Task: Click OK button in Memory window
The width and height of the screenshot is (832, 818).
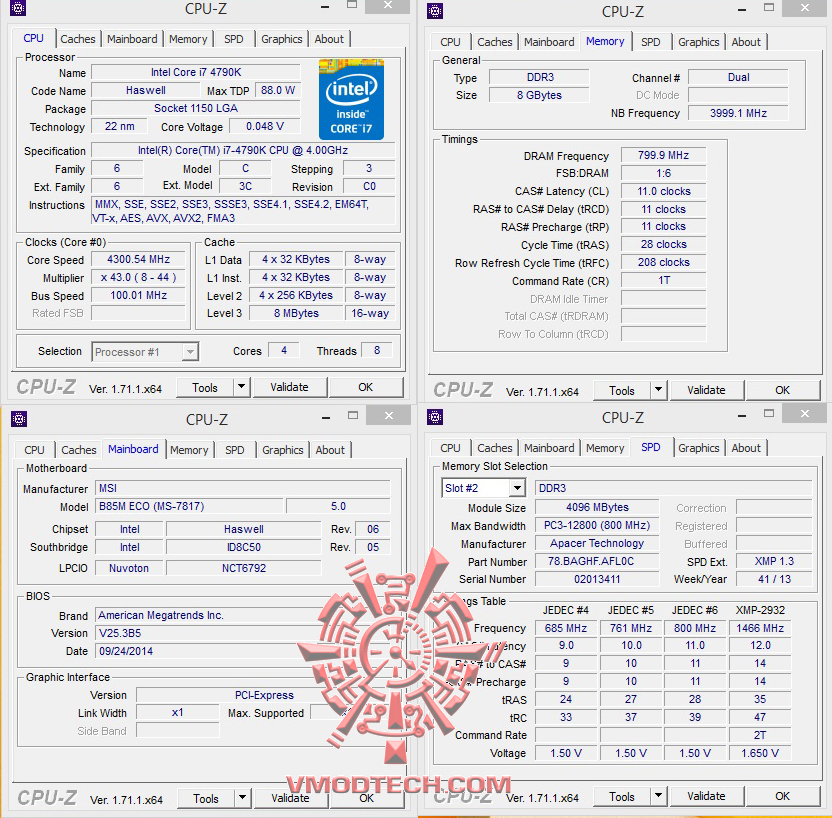Action: point(783,390)
